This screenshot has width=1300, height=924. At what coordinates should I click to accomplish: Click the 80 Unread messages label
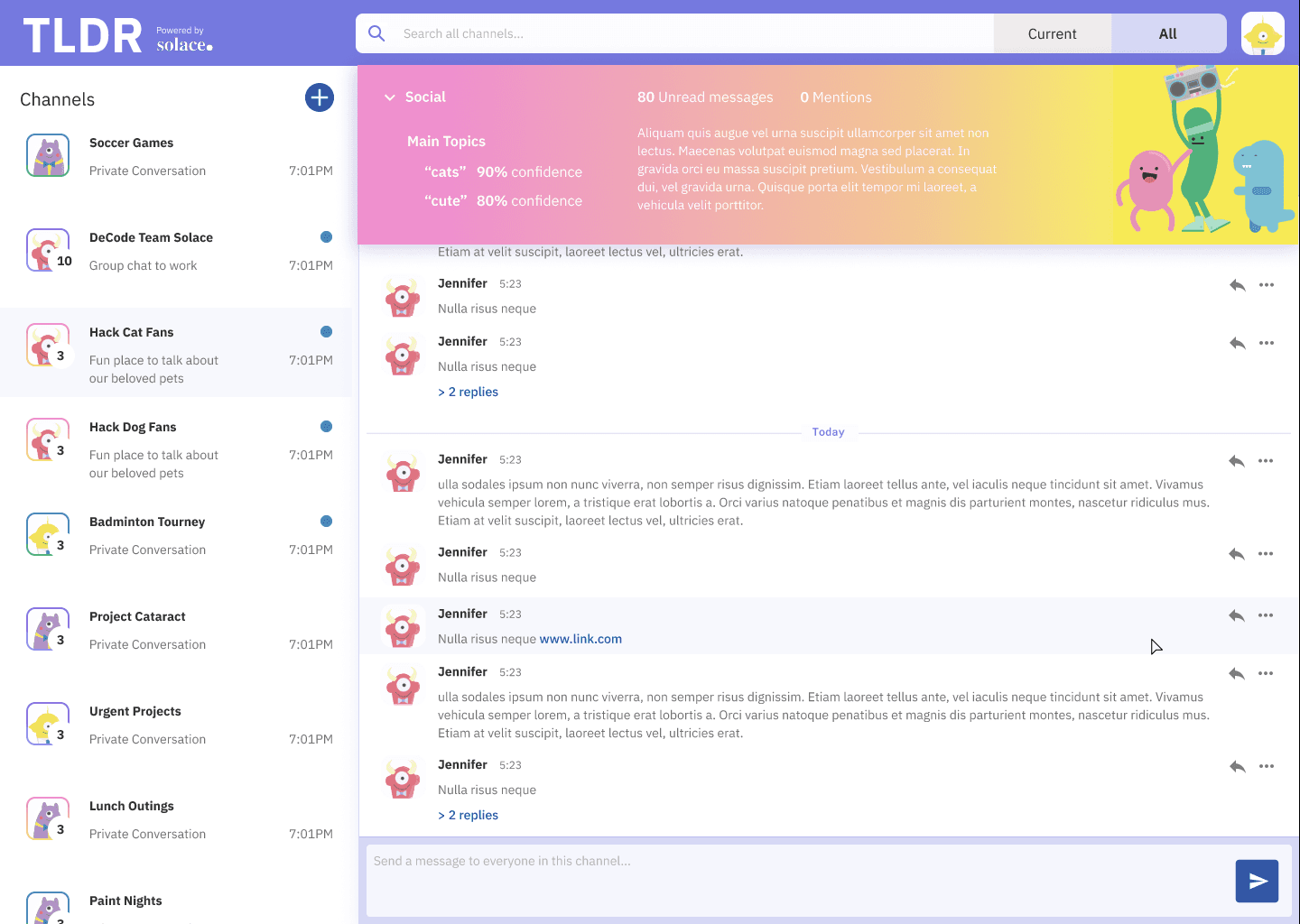point(705,97)
